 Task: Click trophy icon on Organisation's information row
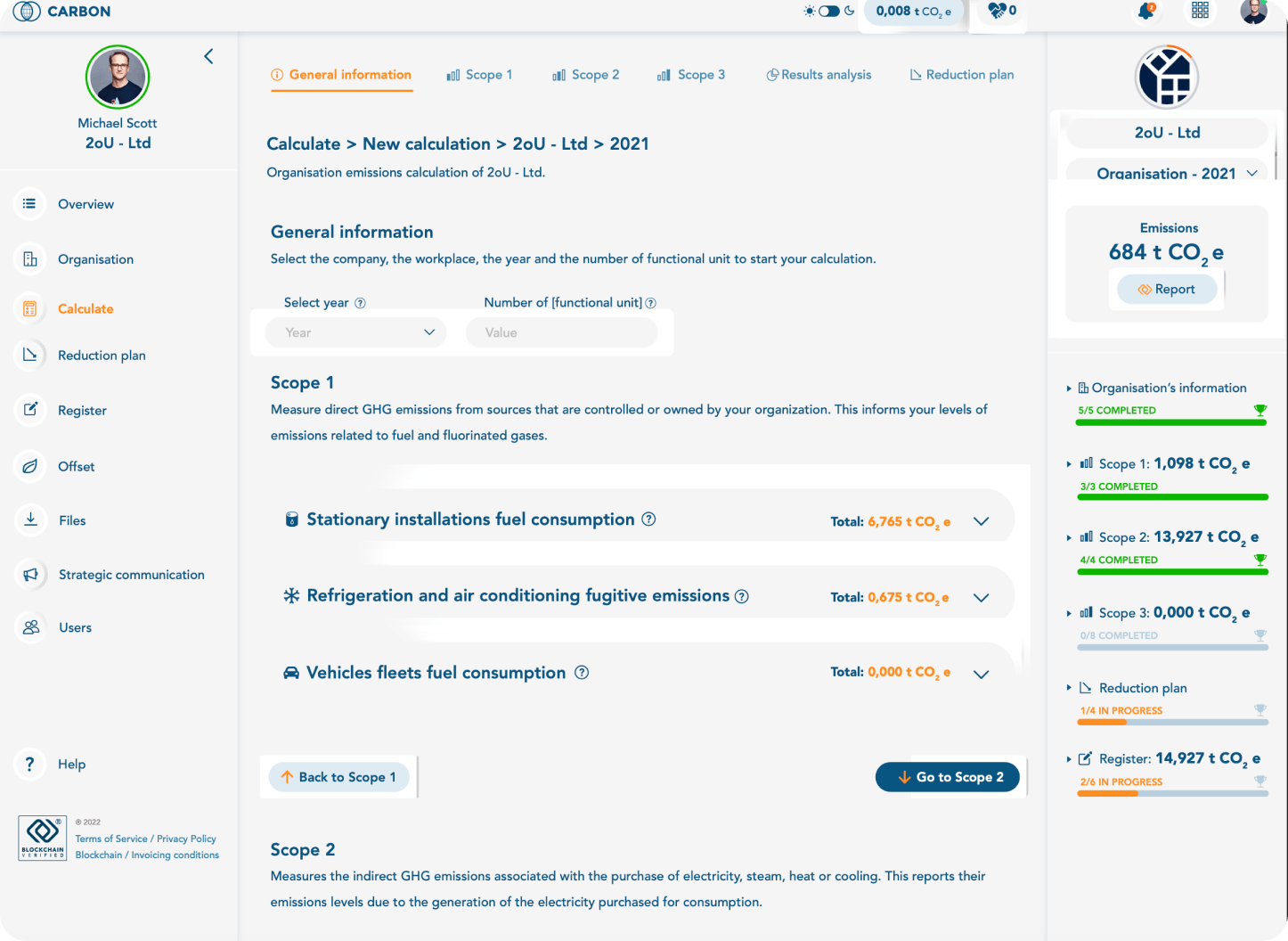1259,410
